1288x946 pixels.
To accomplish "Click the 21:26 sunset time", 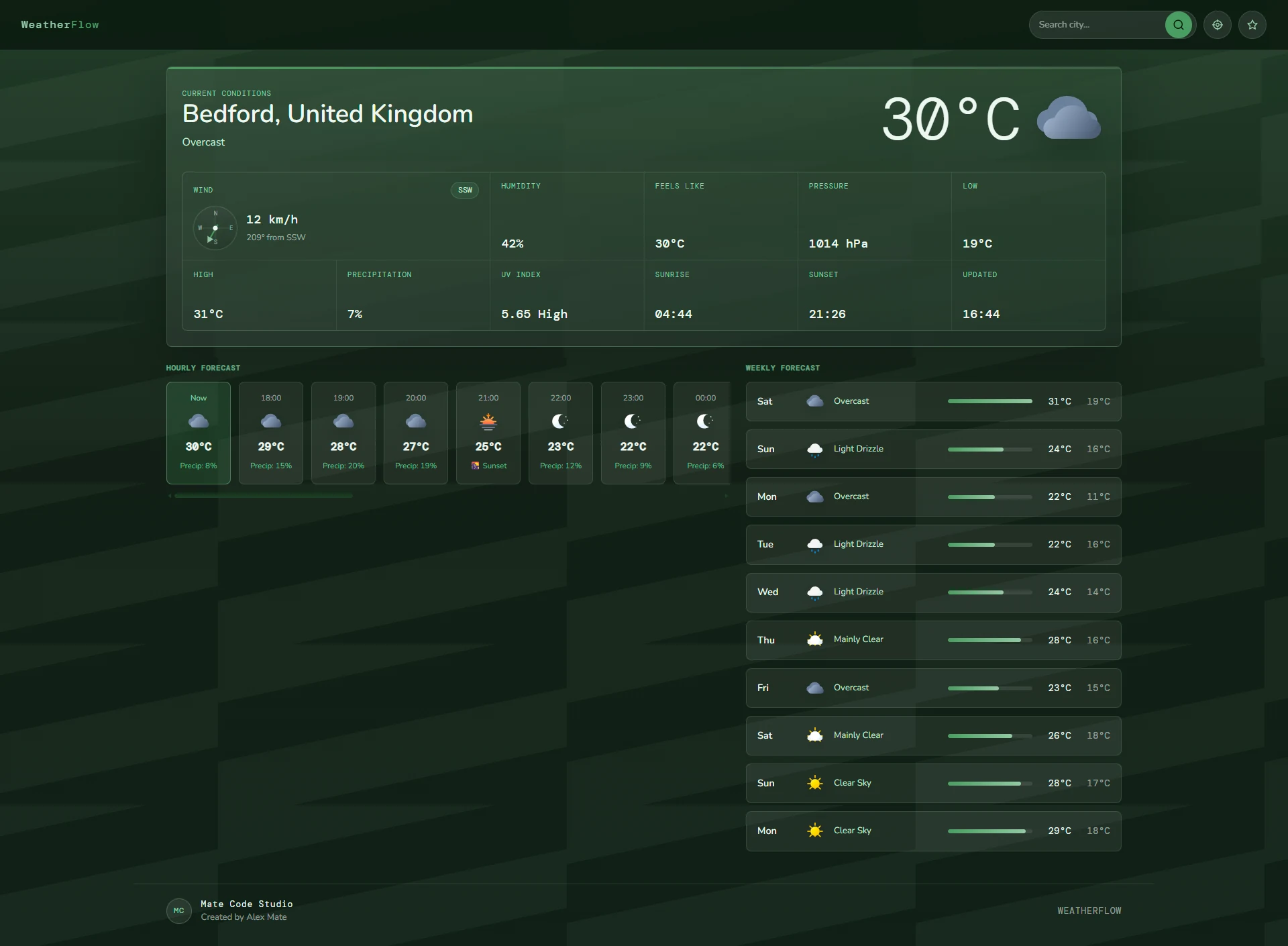I will 827,314.
